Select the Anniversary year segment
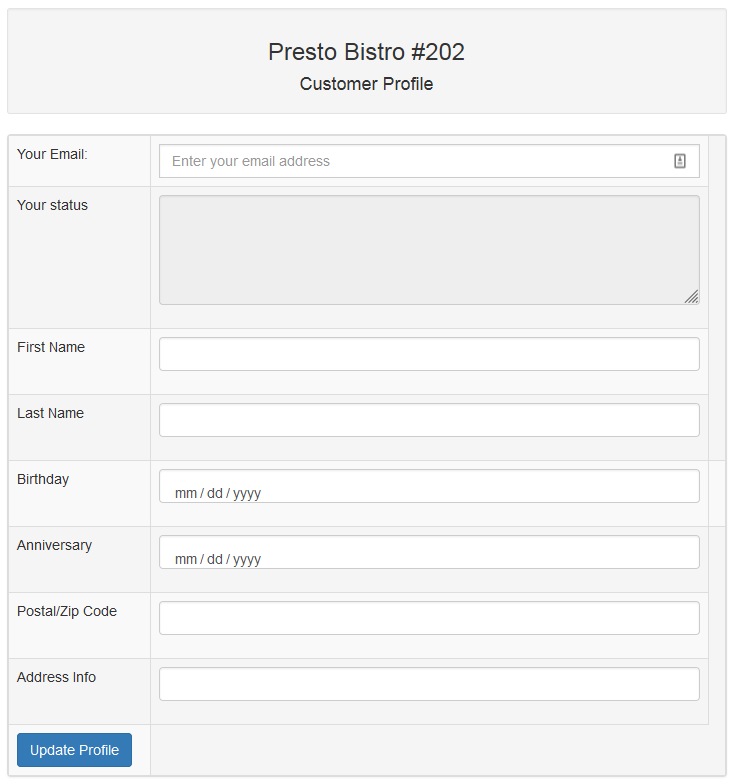Image resolution: width=735 pixels, height=784 pixels. pos(247,559)
